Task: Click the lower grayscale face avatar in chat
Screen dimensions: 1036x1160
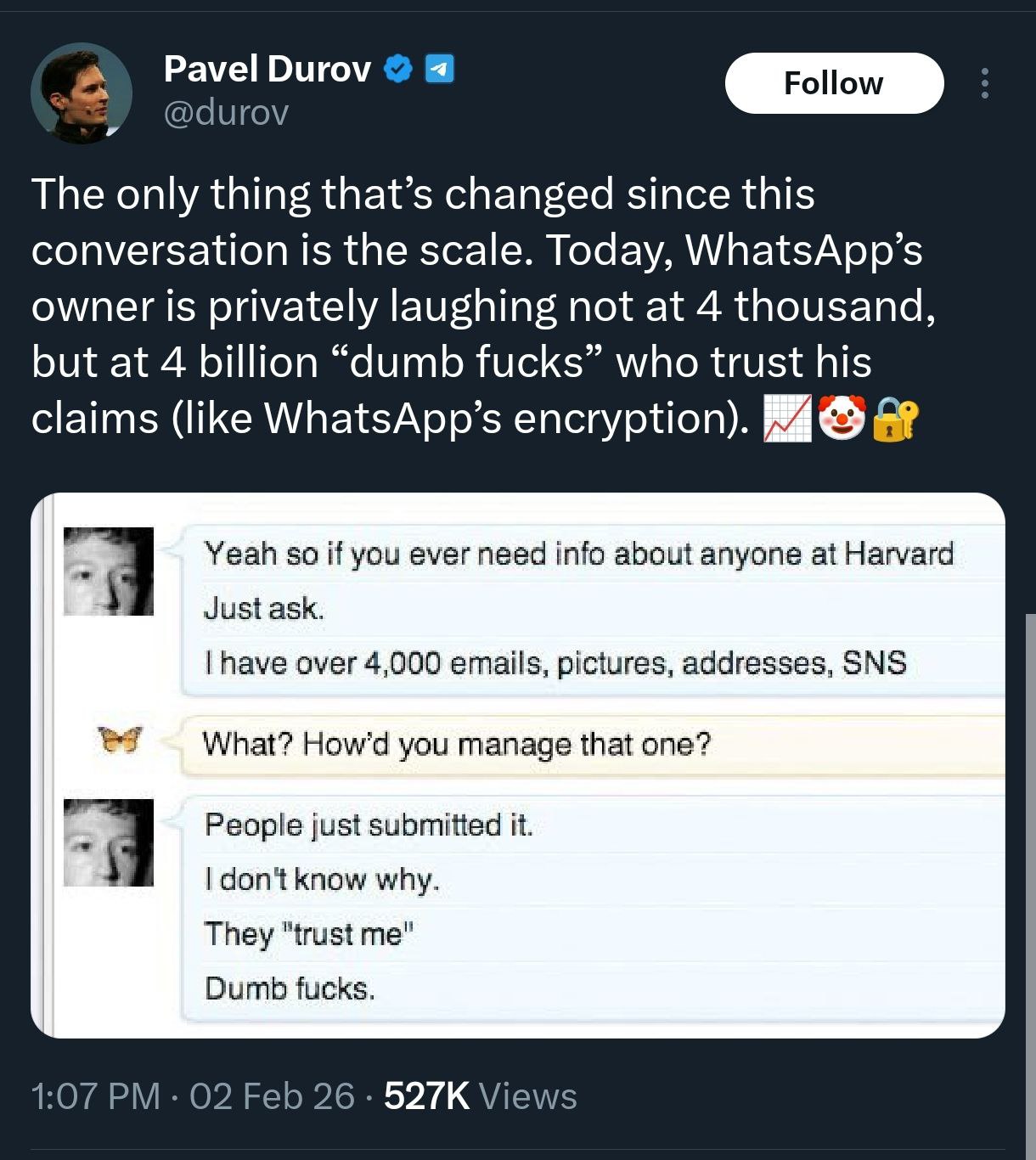Action: [x=109, y=842]
